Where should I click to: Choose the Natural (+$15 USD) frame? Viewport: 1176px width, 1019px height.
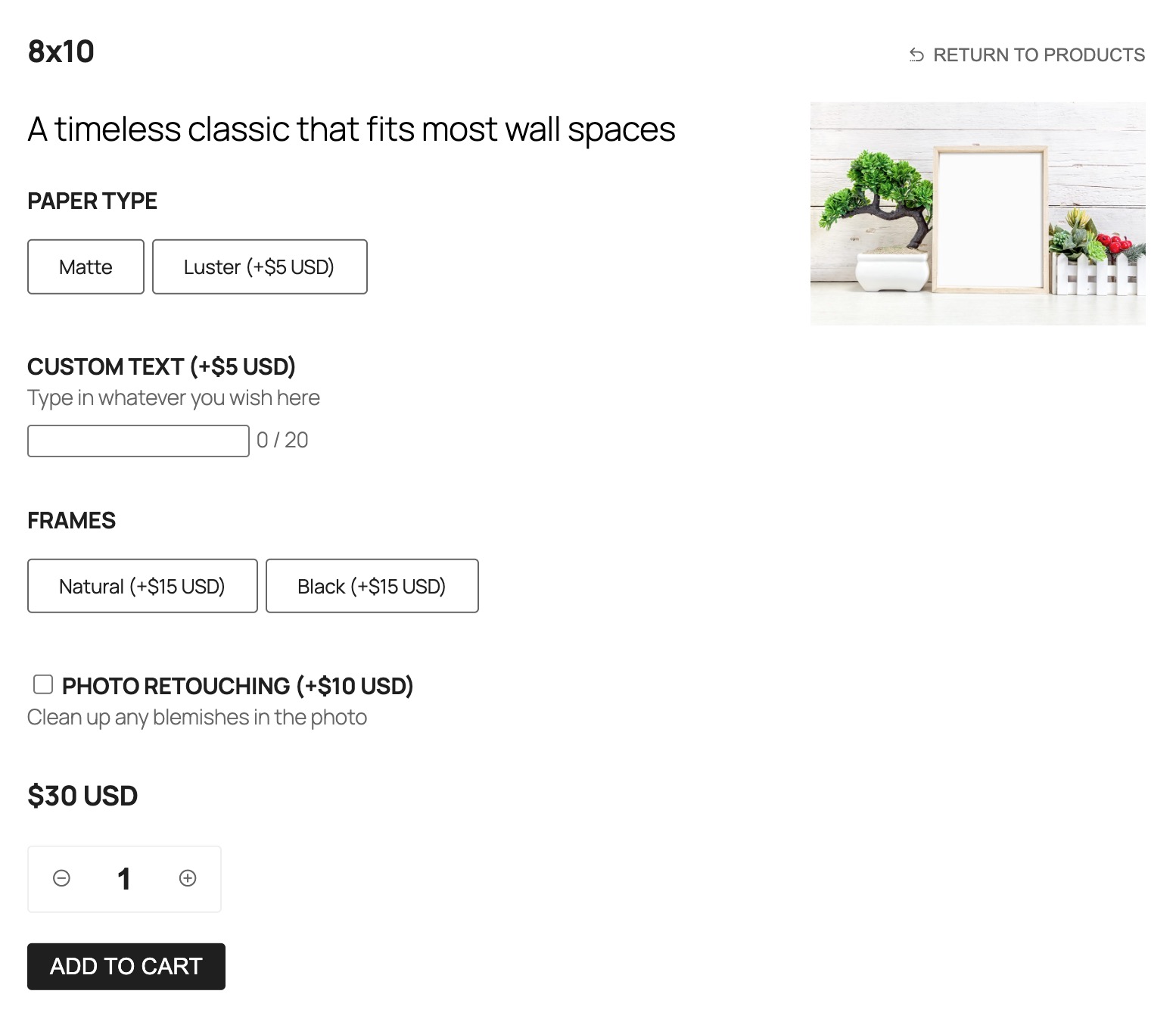142,585
